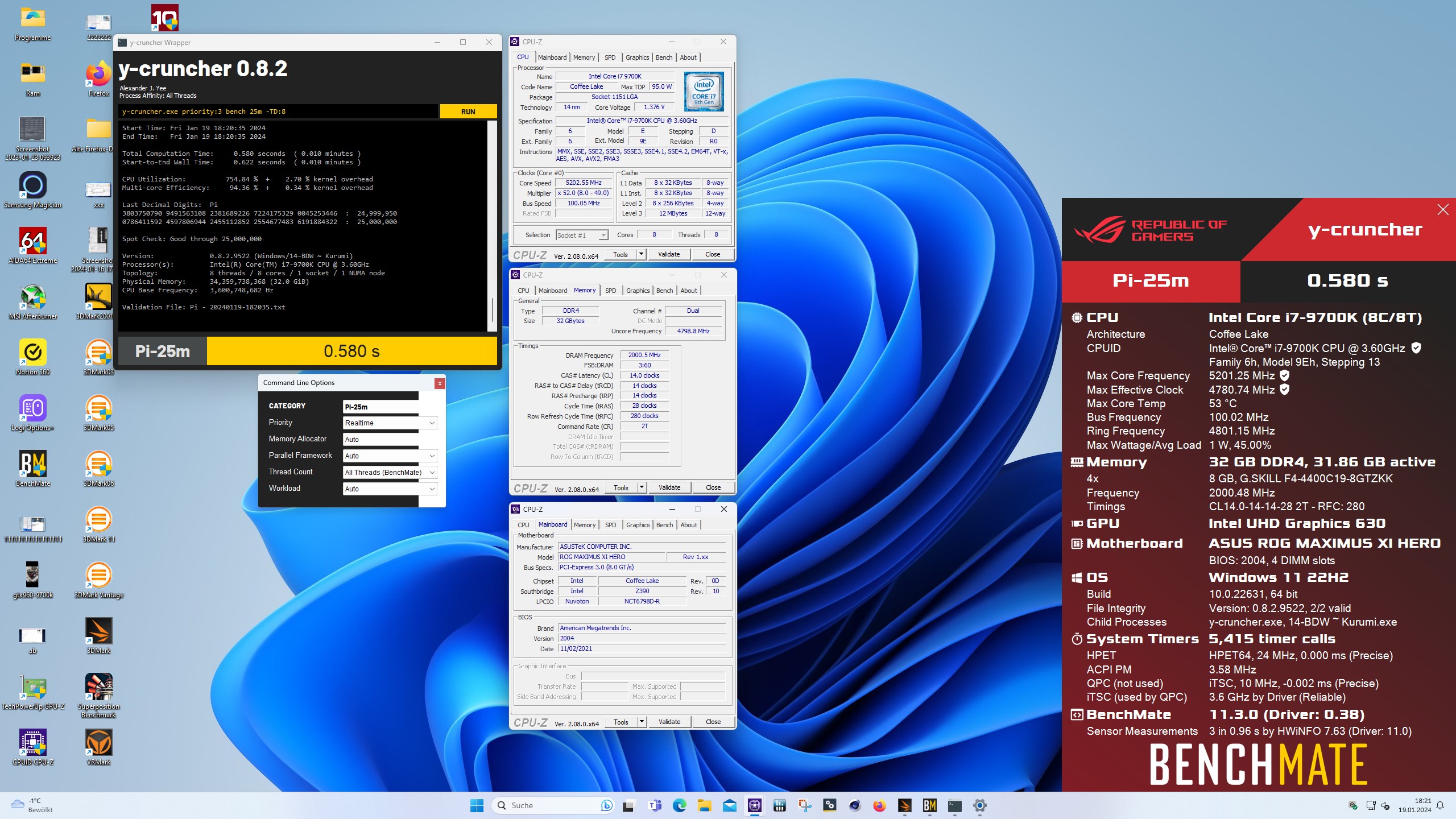Open the 3DMark 11 desktop shortcut
Image resolution: width=1456 pixels, height=819 pixels.
[99, 524]
